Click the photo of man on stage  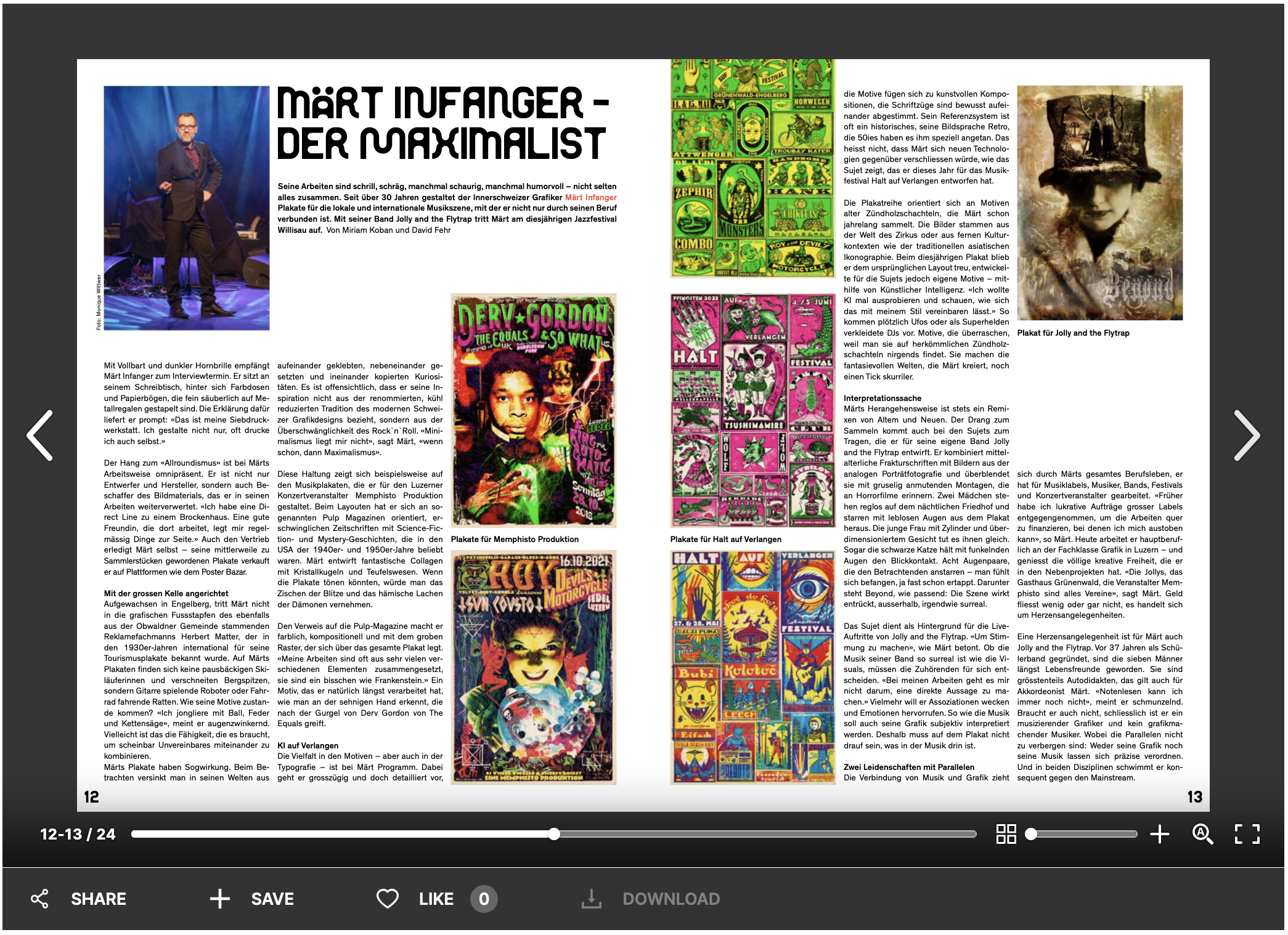coord(187,208)
